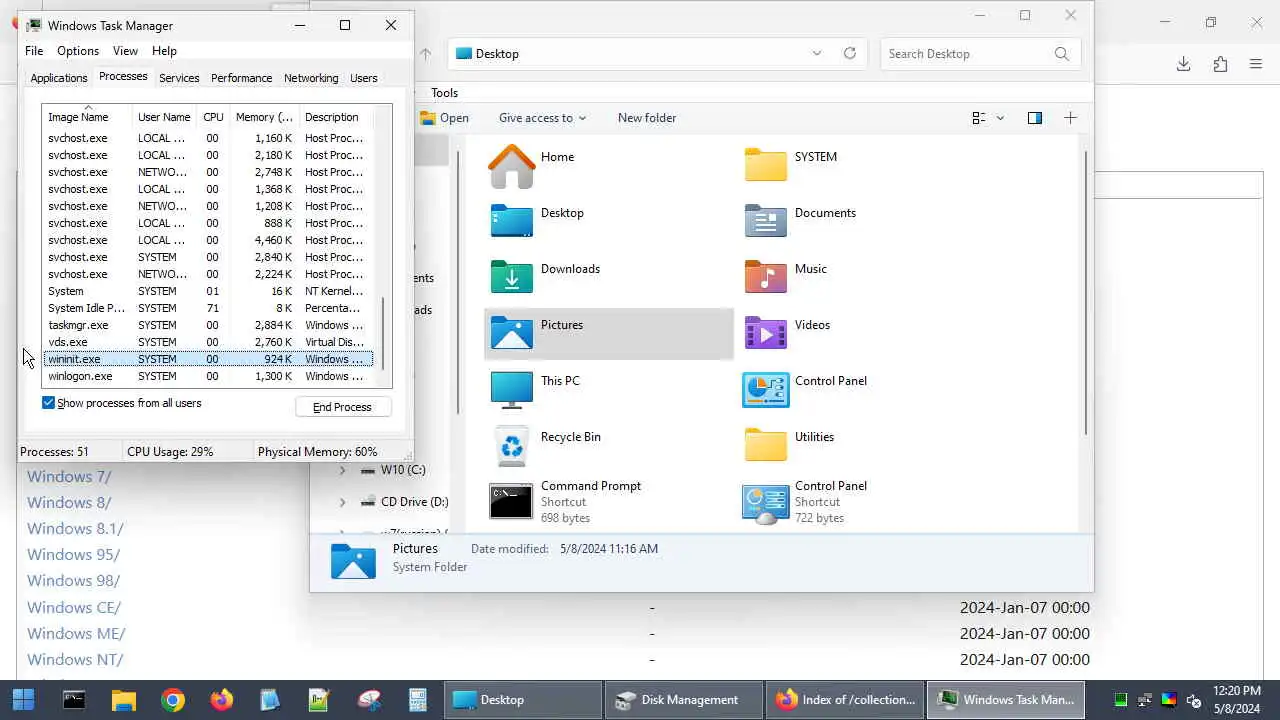Click Open in the Explorer toolbar

click(x=445, y=118)
